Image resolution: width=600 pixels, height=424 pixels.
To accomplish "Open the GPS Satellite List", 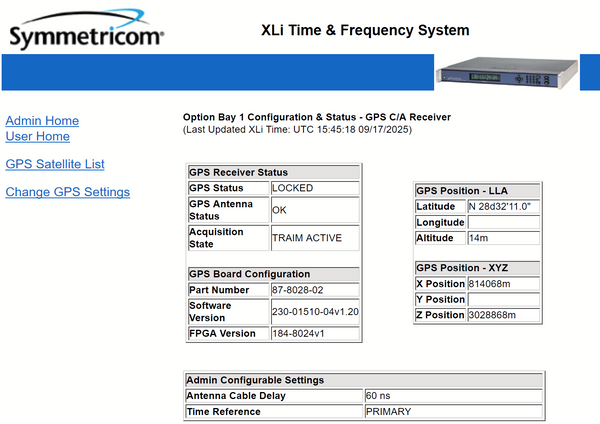I will pos(55,164).
